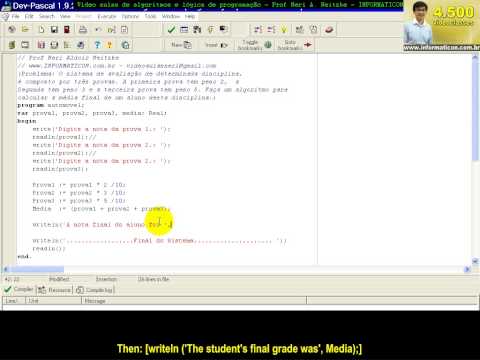Click the editor vertical scrollbar up arrow
This screenshot has width=480, height=360.
475,57
